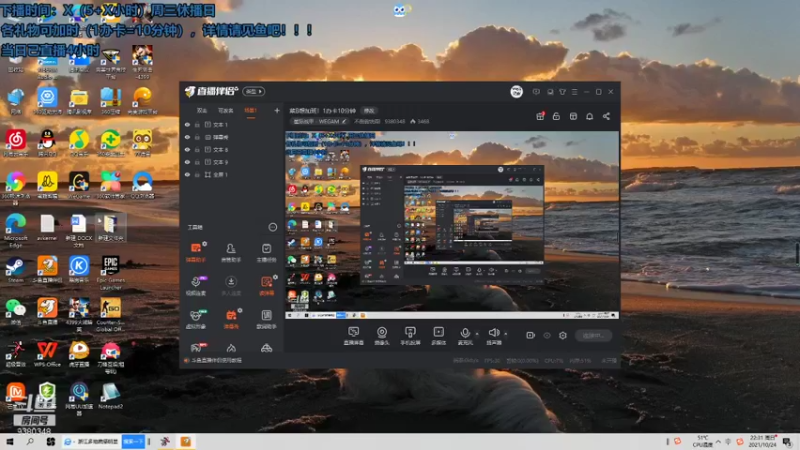Select the 文本 9 source row
The height and width of the screenshot is (450, 800).
tap(232, 162)
